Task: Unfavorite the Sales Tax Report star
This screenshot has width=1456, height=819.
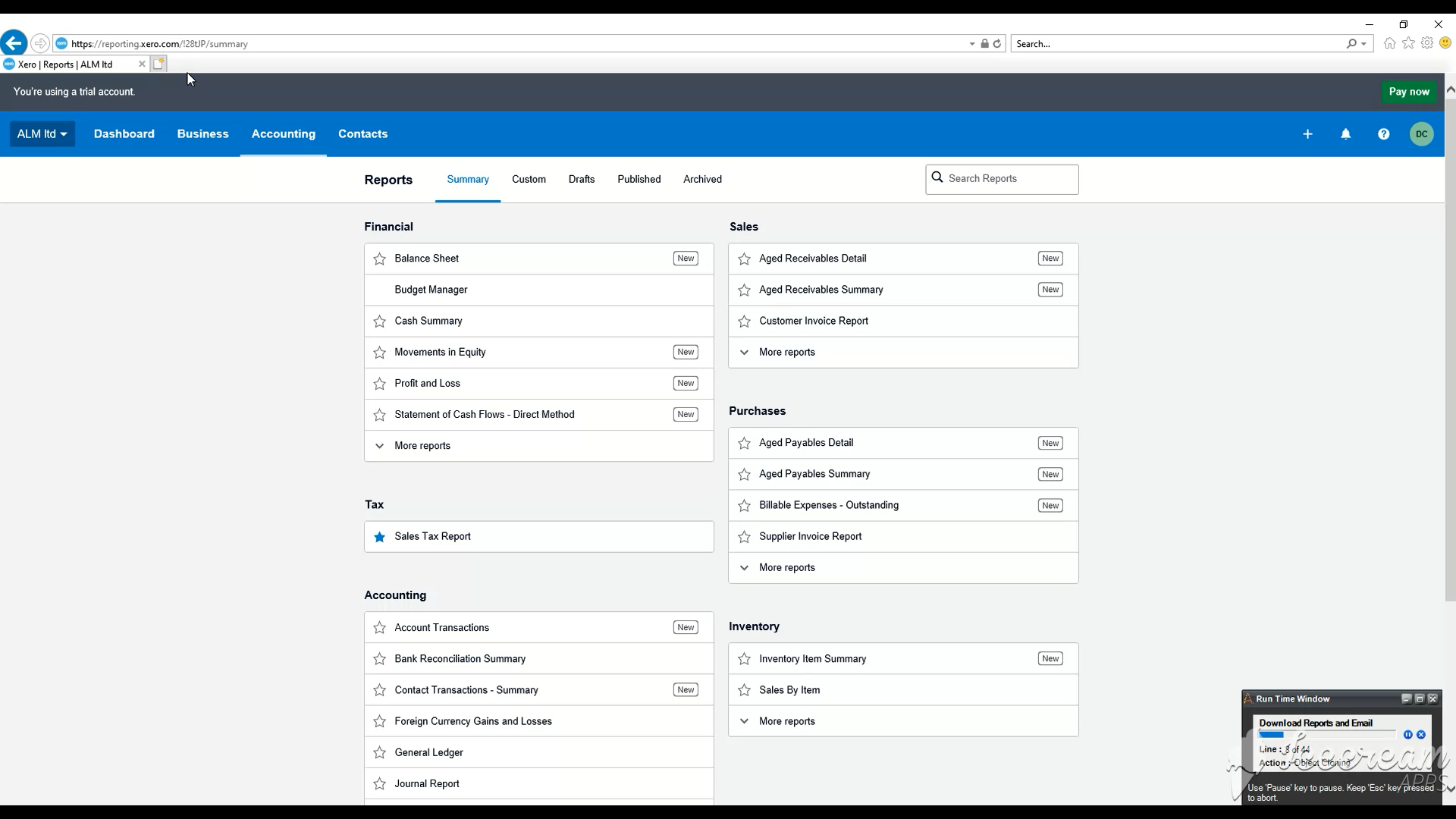Action: pyautogui.click(x=380, y=537)
